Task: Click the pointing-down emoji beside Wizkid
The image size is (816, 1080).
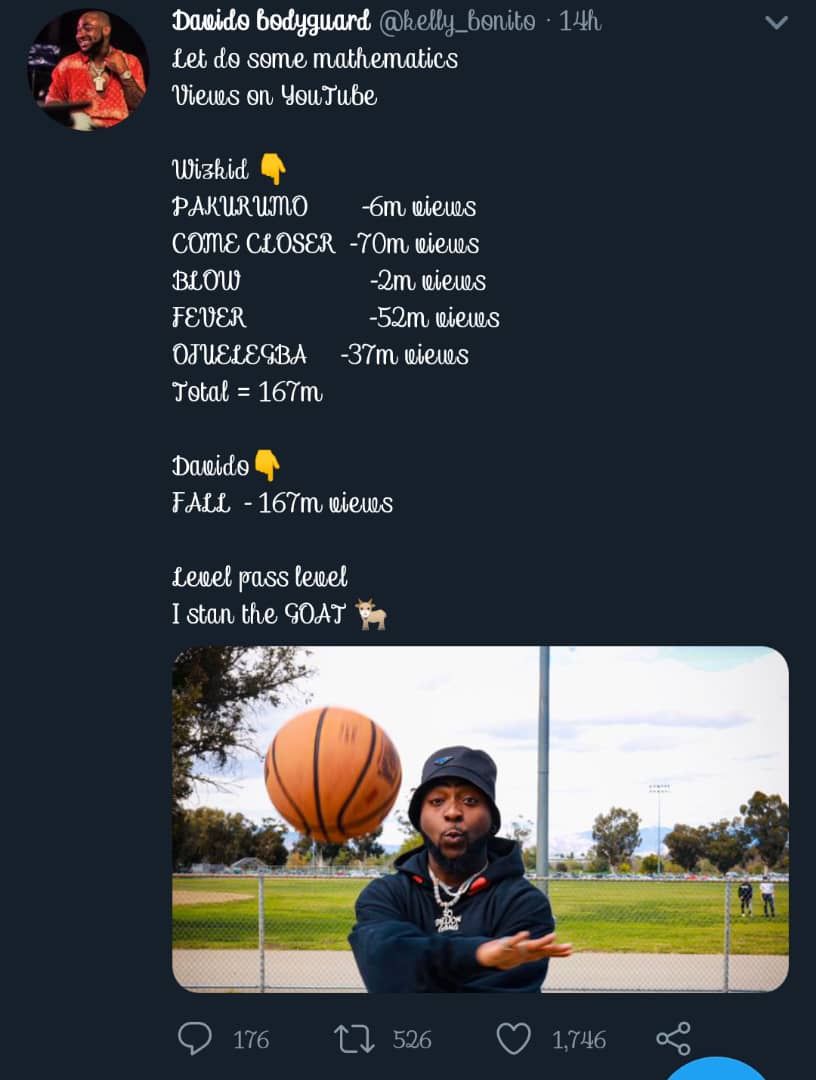Action: click(272, 170)
